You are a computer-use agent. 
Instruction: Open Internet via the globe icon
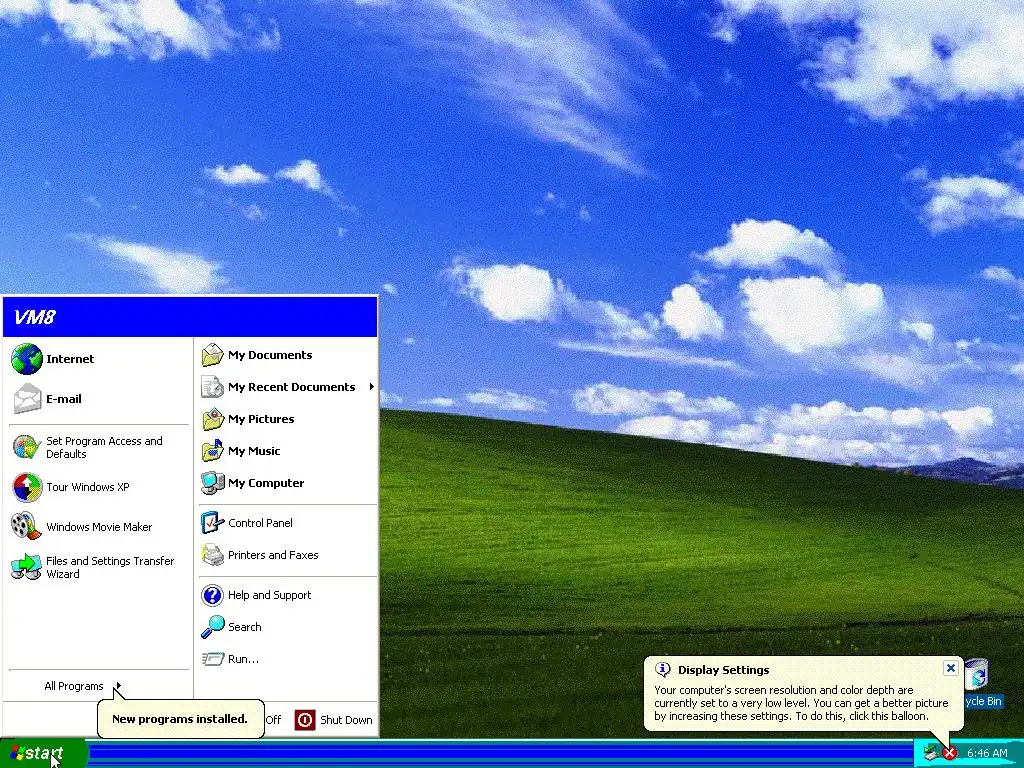(27, 359)
